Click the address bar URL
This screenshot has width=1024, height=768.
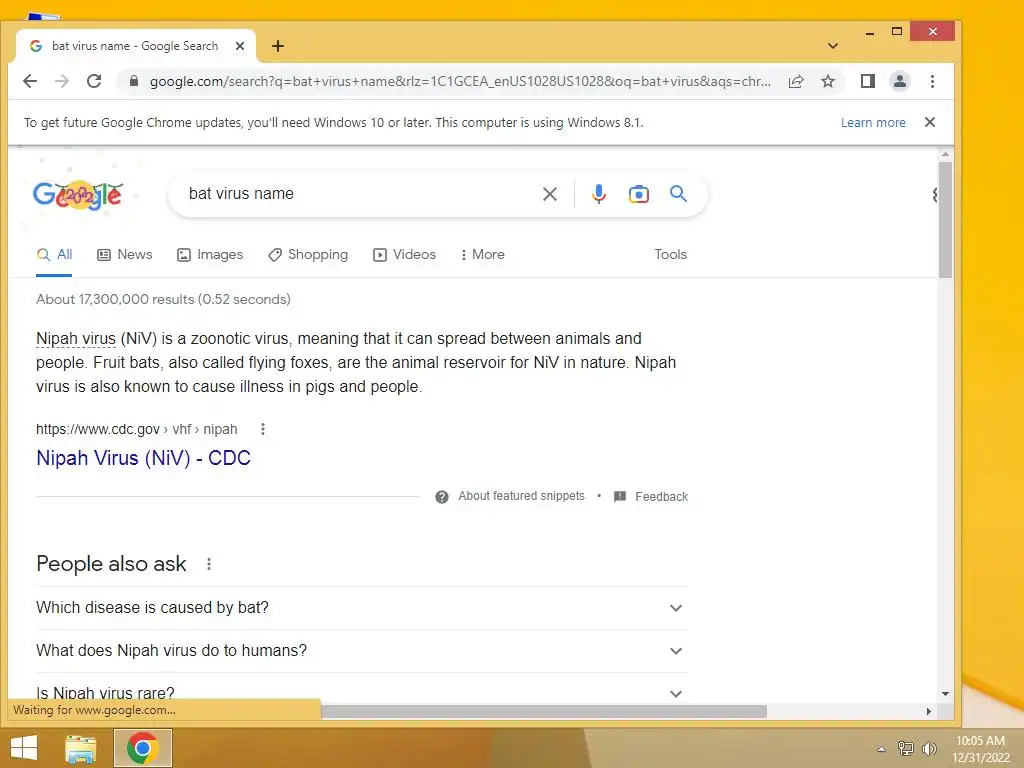(x=460, y=82)
